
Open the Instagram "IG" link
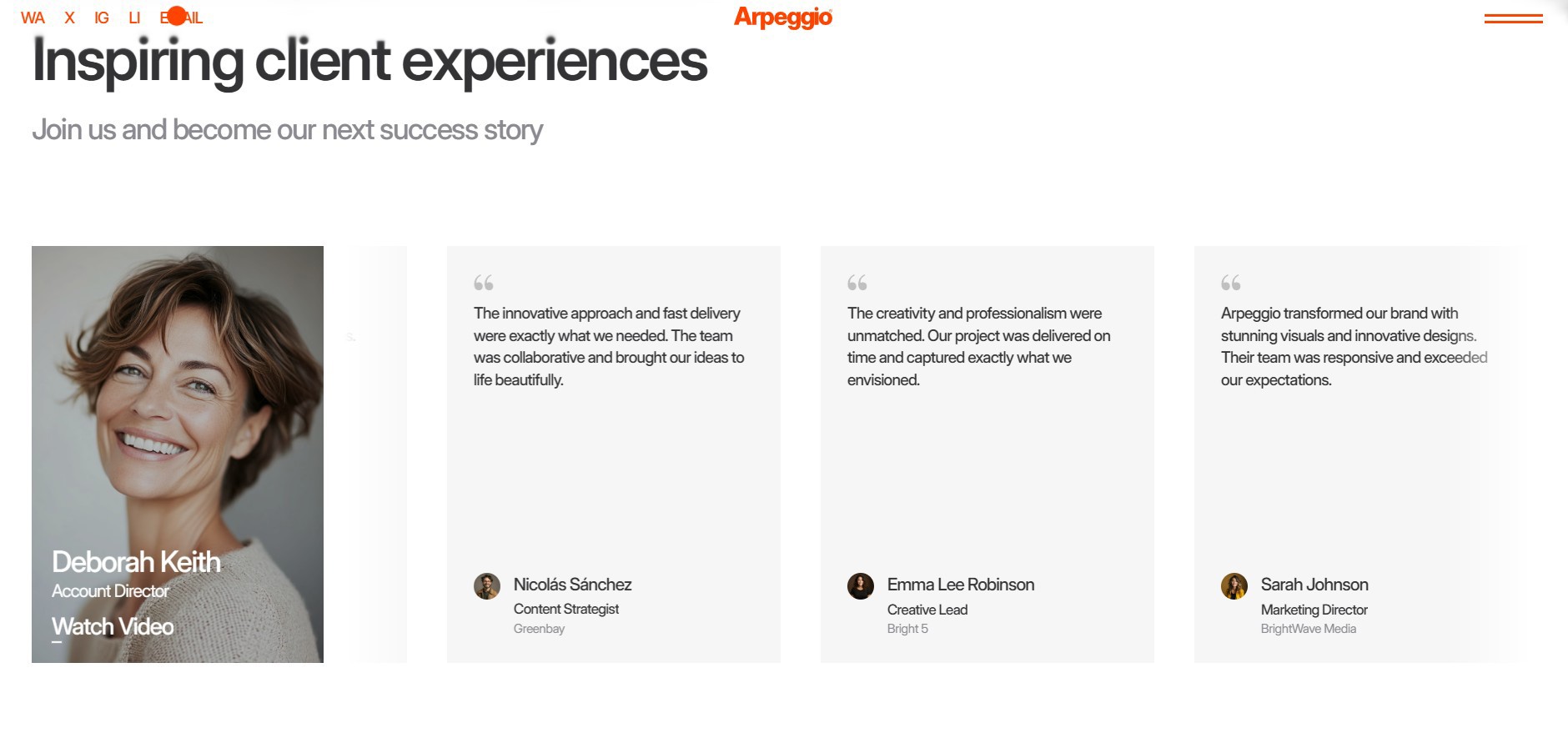pos(100,17)
